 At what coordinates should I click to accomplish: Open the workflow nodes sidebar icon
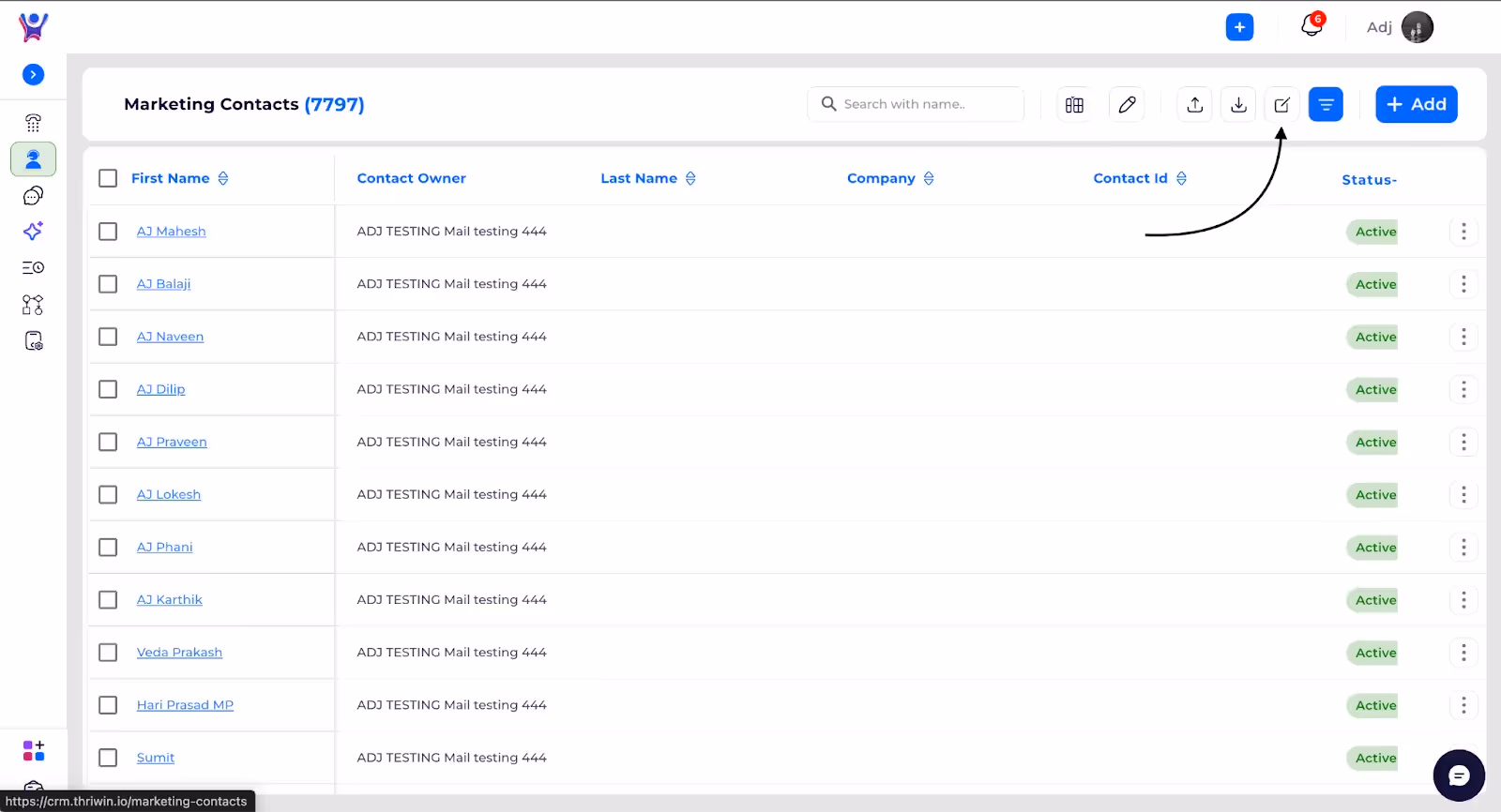tap(33, 305)
